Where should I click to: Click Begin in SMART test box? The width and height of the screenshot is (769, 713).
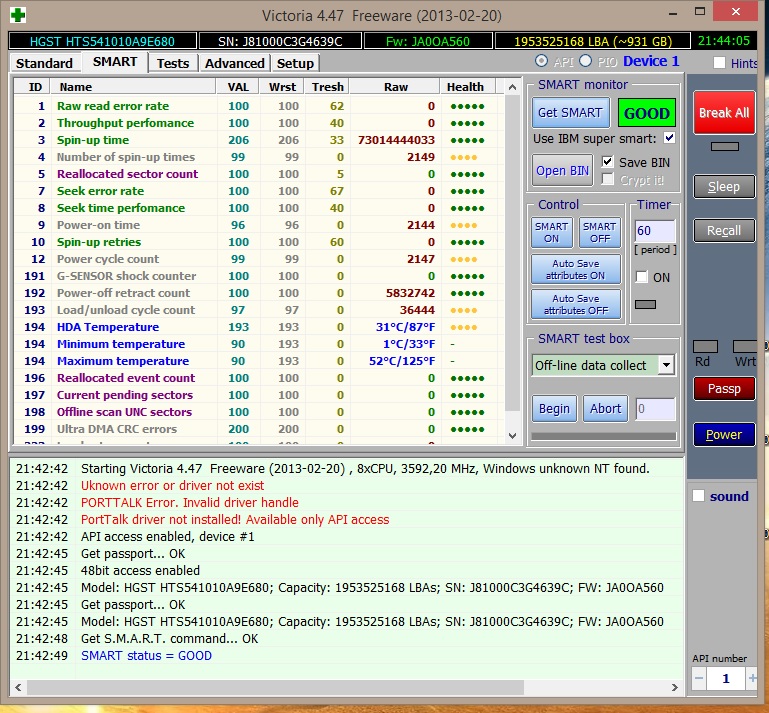coord(554,408)
